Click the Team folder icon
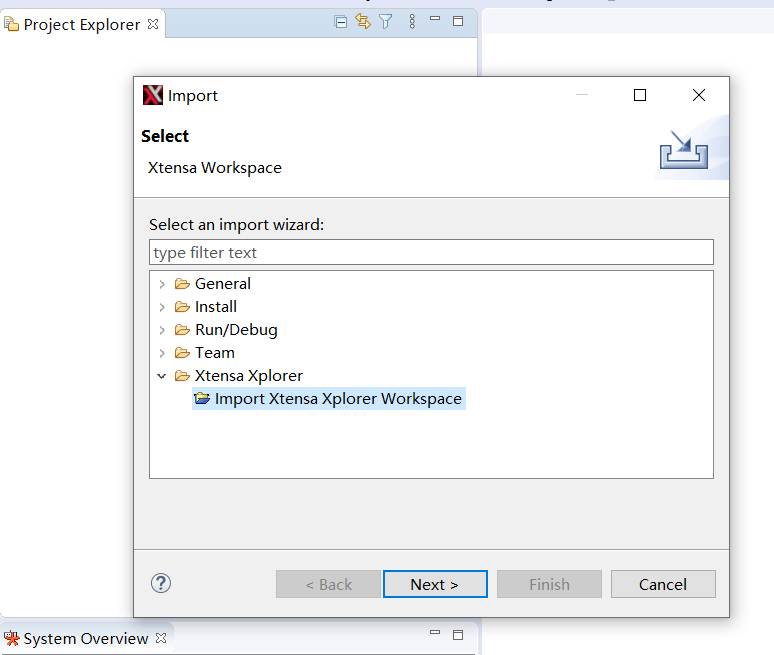The height and width of the screenshot is (655, 774). tap(182, 353)
